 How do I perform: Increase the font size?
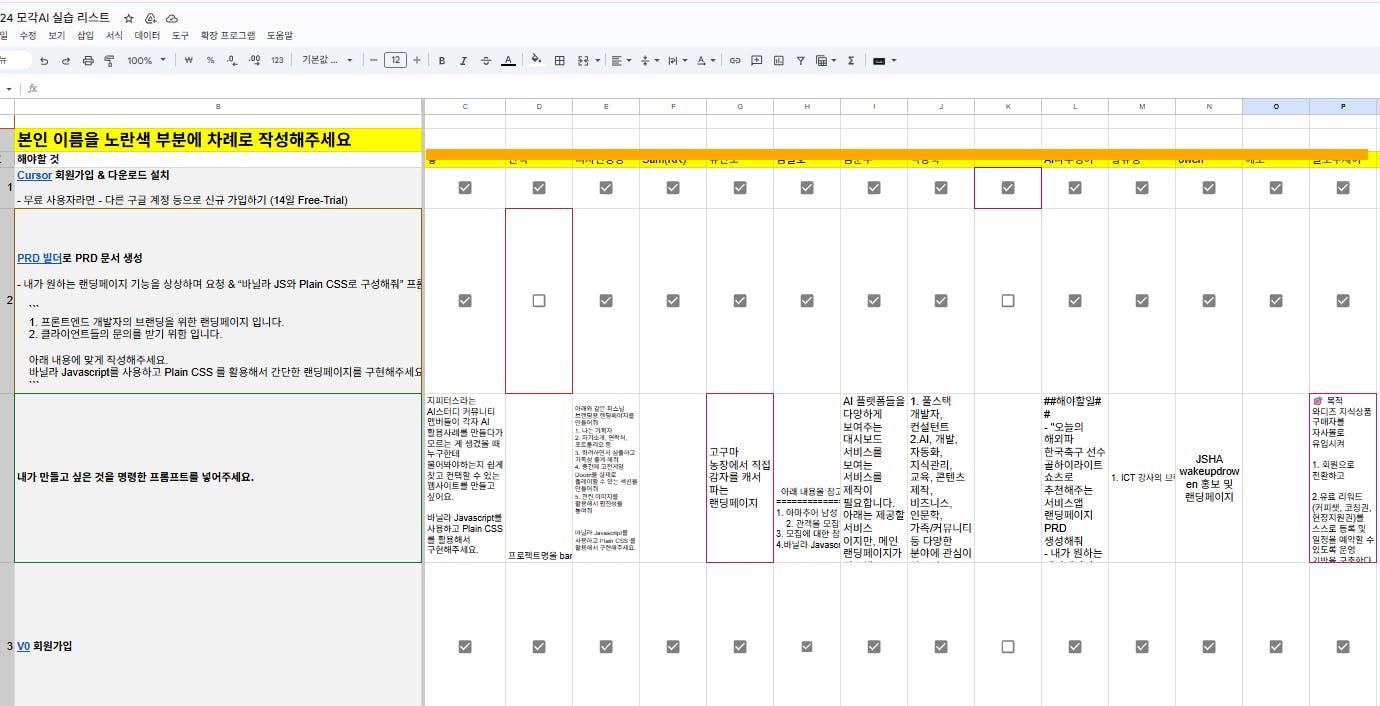[x=417, y=61]
